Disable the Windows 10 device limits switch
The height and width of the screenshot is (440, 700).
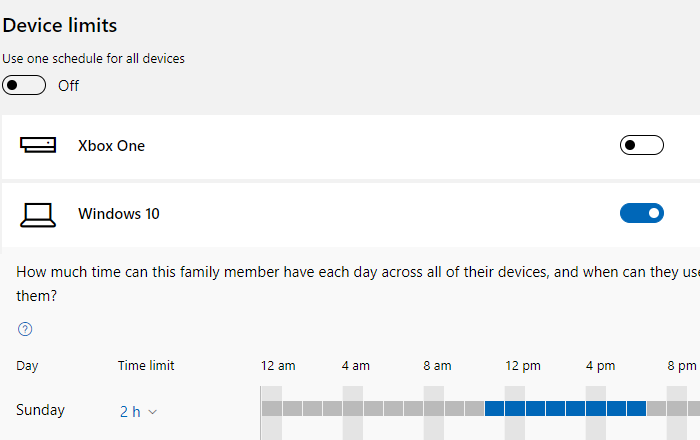(641, 213)
